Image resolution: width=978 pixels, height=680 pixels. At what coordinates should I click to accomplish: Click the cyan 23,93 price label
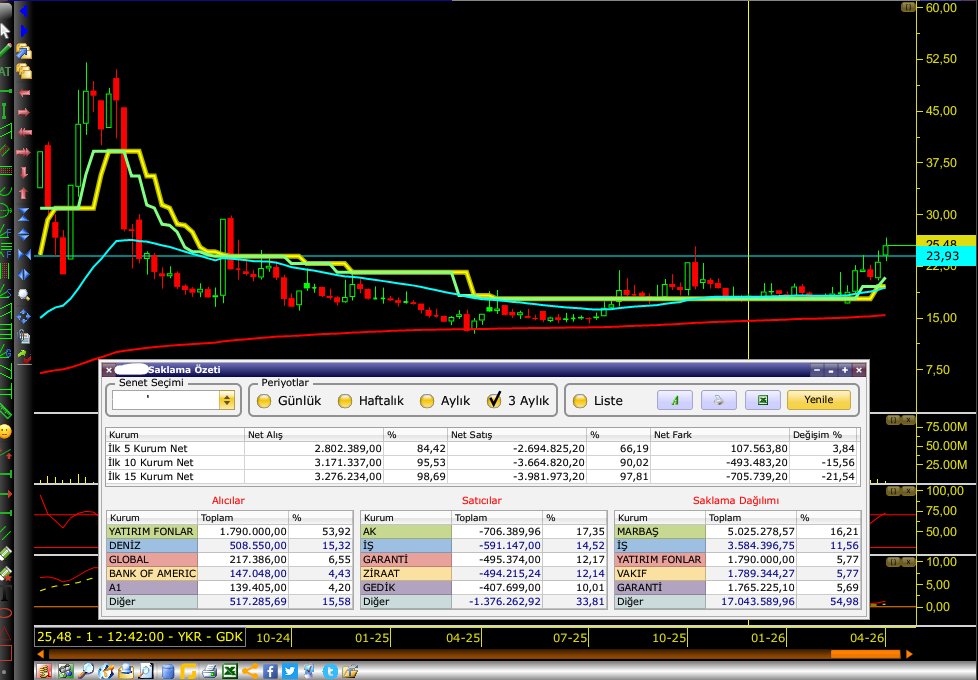pos(946,256)
